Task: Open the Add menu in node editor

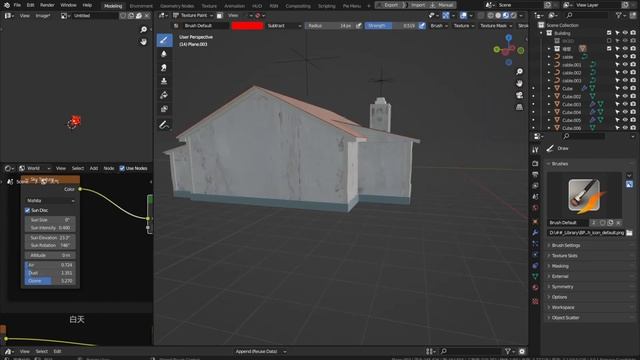Action: point(93,168)
